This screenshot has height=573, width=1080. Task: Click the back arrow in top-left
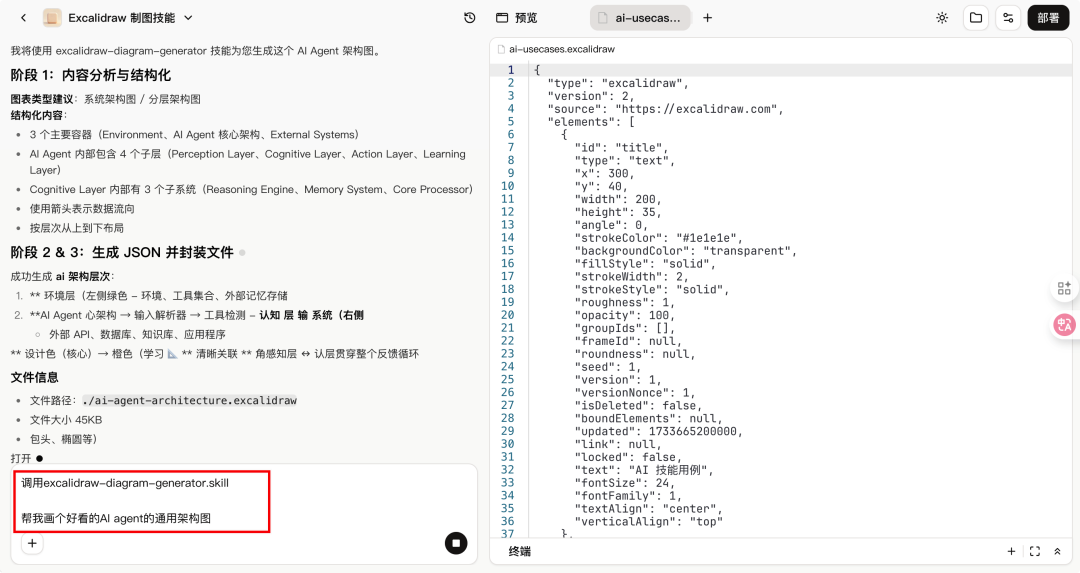23,18
